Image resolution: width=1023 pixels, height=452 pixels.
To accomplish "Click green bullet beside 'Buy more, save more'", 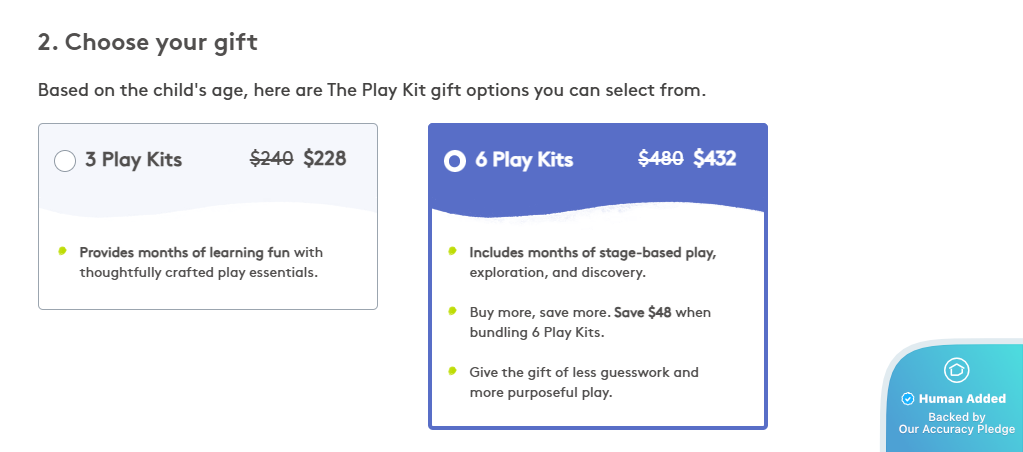I will pyautogui.click(x=453, y=310).
